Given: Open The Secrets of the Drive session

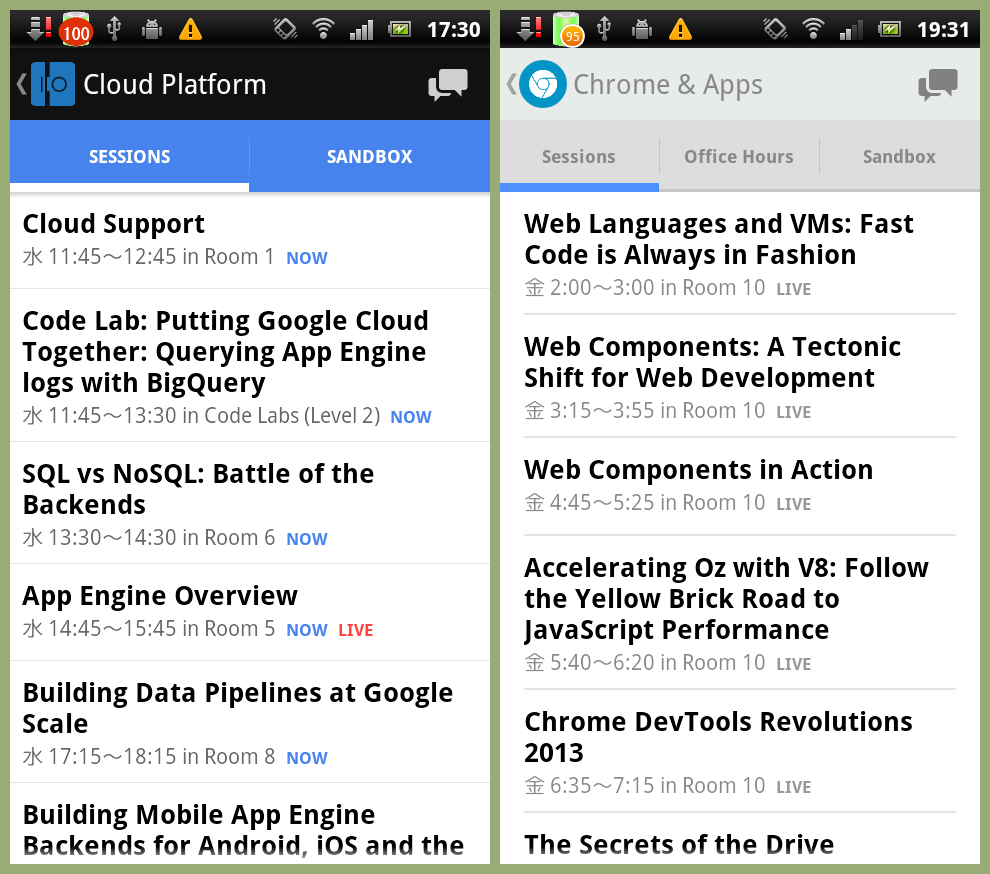Looking at the screenshot, I should [740, 839].
